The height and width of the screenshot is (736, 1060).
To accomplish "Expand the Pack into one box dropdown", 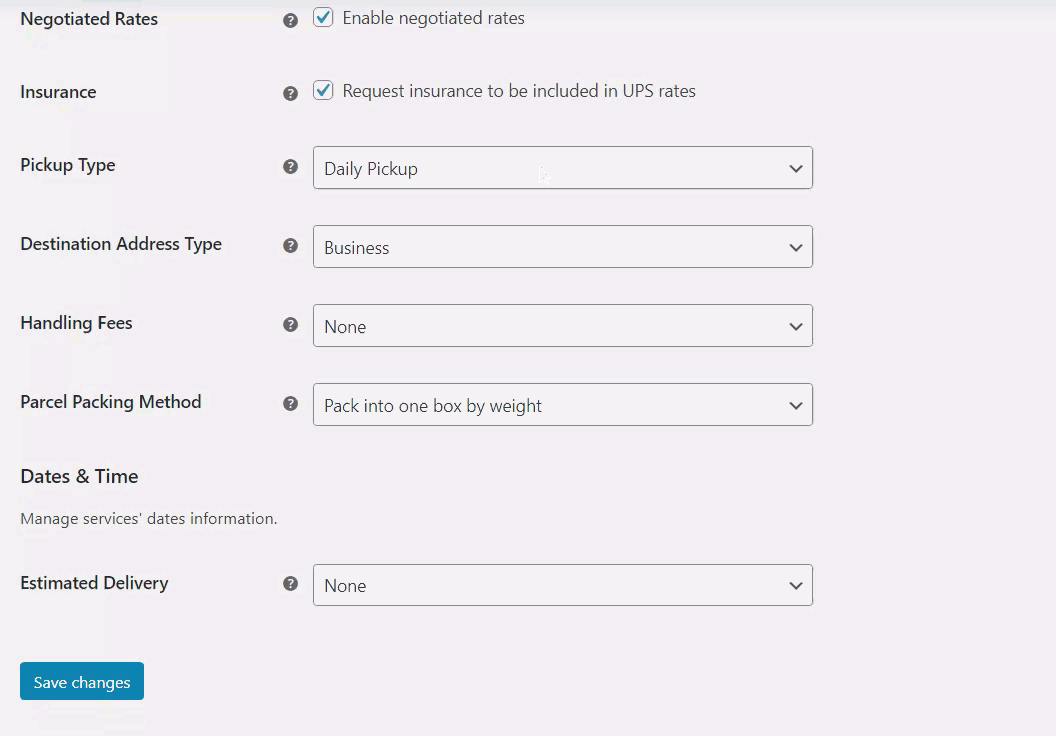I will pyautogui.click(x=562, y=405).
